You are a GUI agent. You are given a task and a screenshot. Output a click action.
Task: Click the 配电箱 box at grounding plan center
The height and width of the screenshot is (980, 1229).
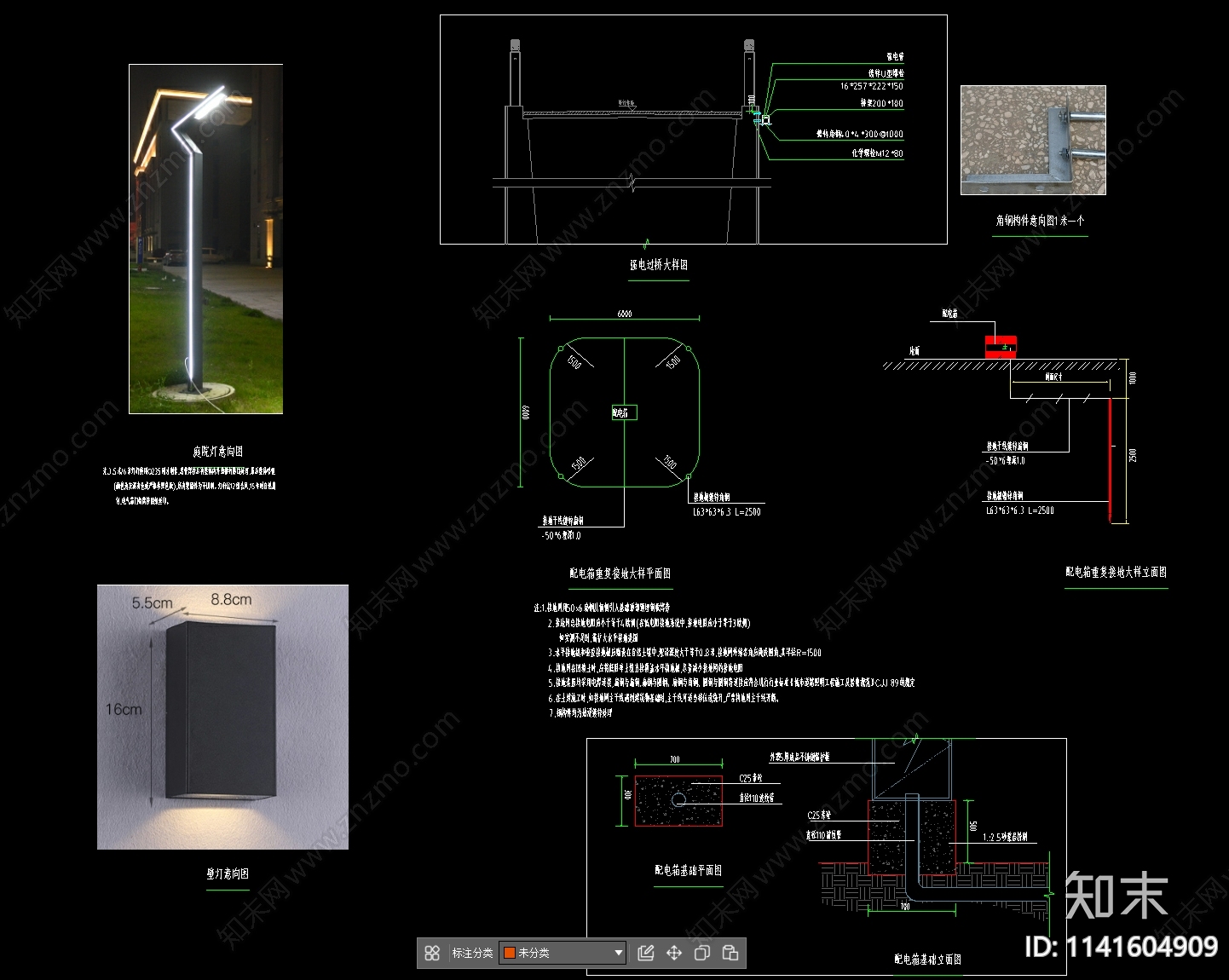(624, 412)
